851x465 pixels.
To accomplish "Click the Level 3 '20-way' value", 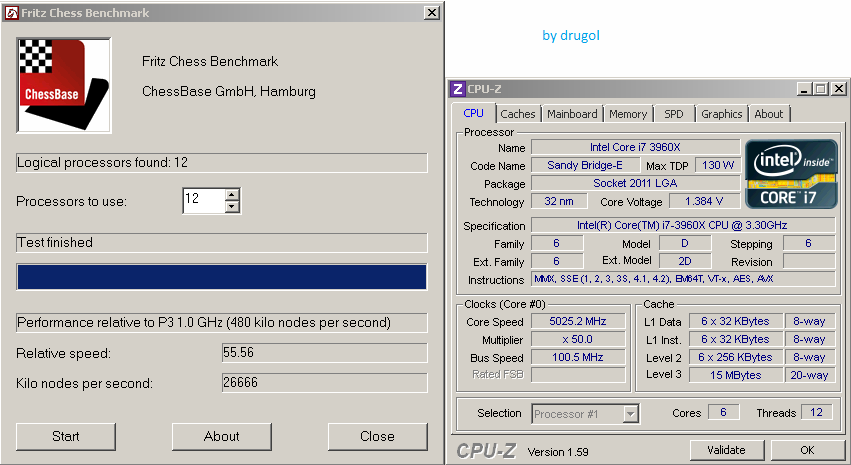I will [809, 375].
